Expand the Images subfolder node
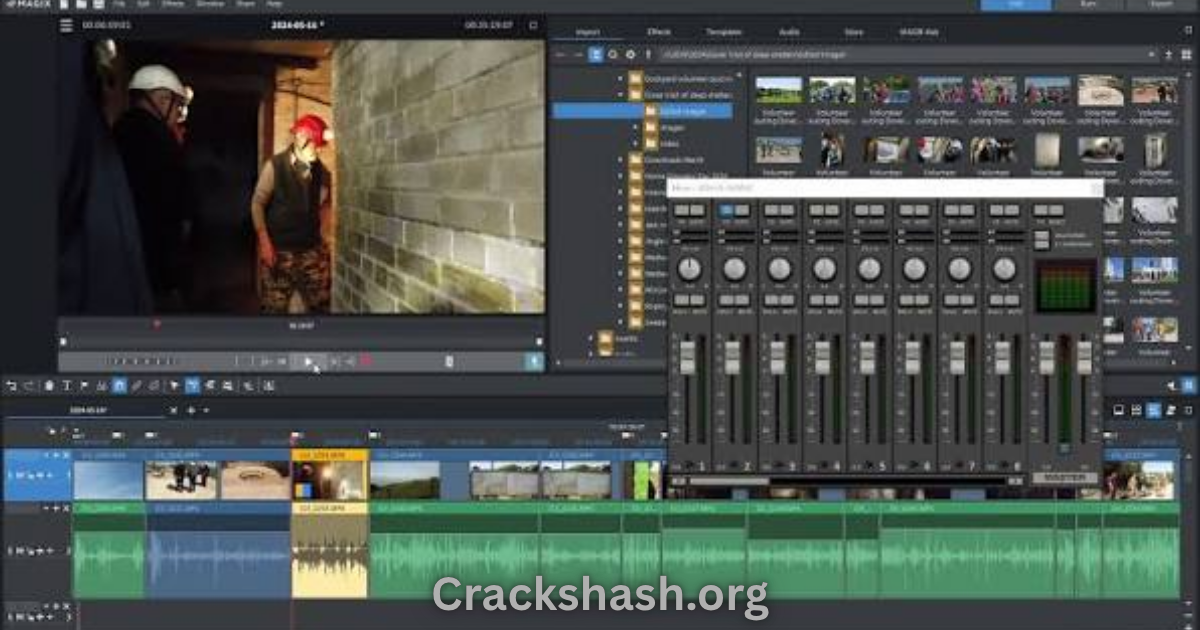 [x=634, y=128]
